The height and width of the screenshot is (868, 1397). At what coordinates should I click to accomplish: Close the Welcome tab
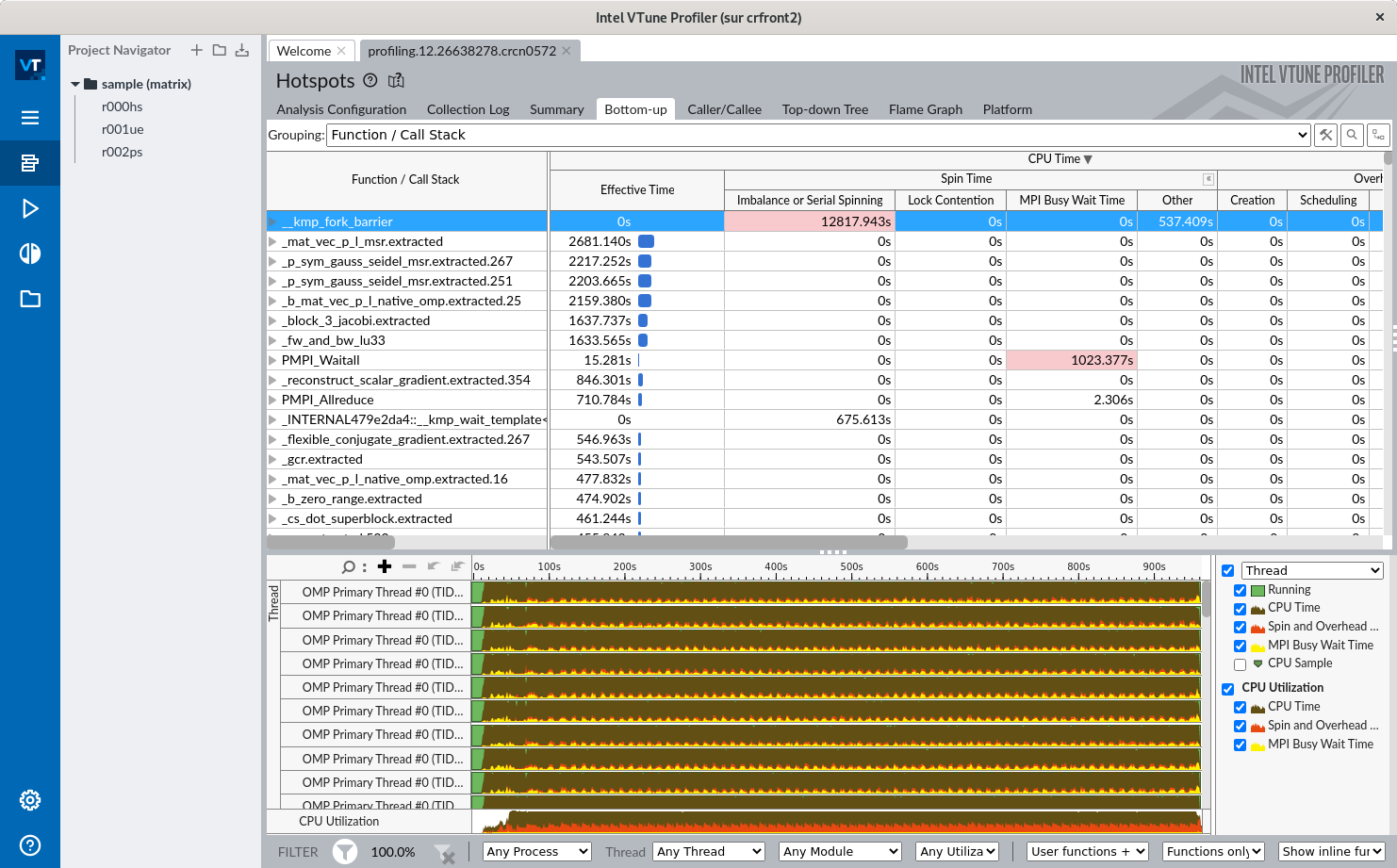(x=341, y=51)
